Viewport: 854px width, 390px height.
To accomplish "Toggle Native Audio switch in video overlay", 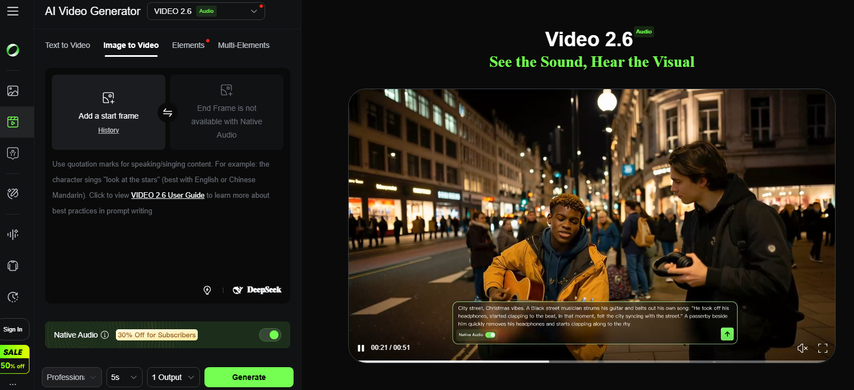I will [491, 335].
